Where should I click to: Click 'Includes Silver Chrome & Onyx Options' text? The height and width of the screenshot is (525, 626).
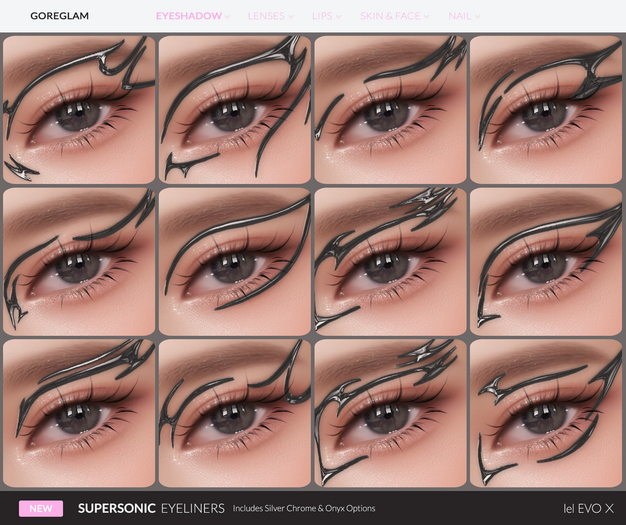[304, 508]
